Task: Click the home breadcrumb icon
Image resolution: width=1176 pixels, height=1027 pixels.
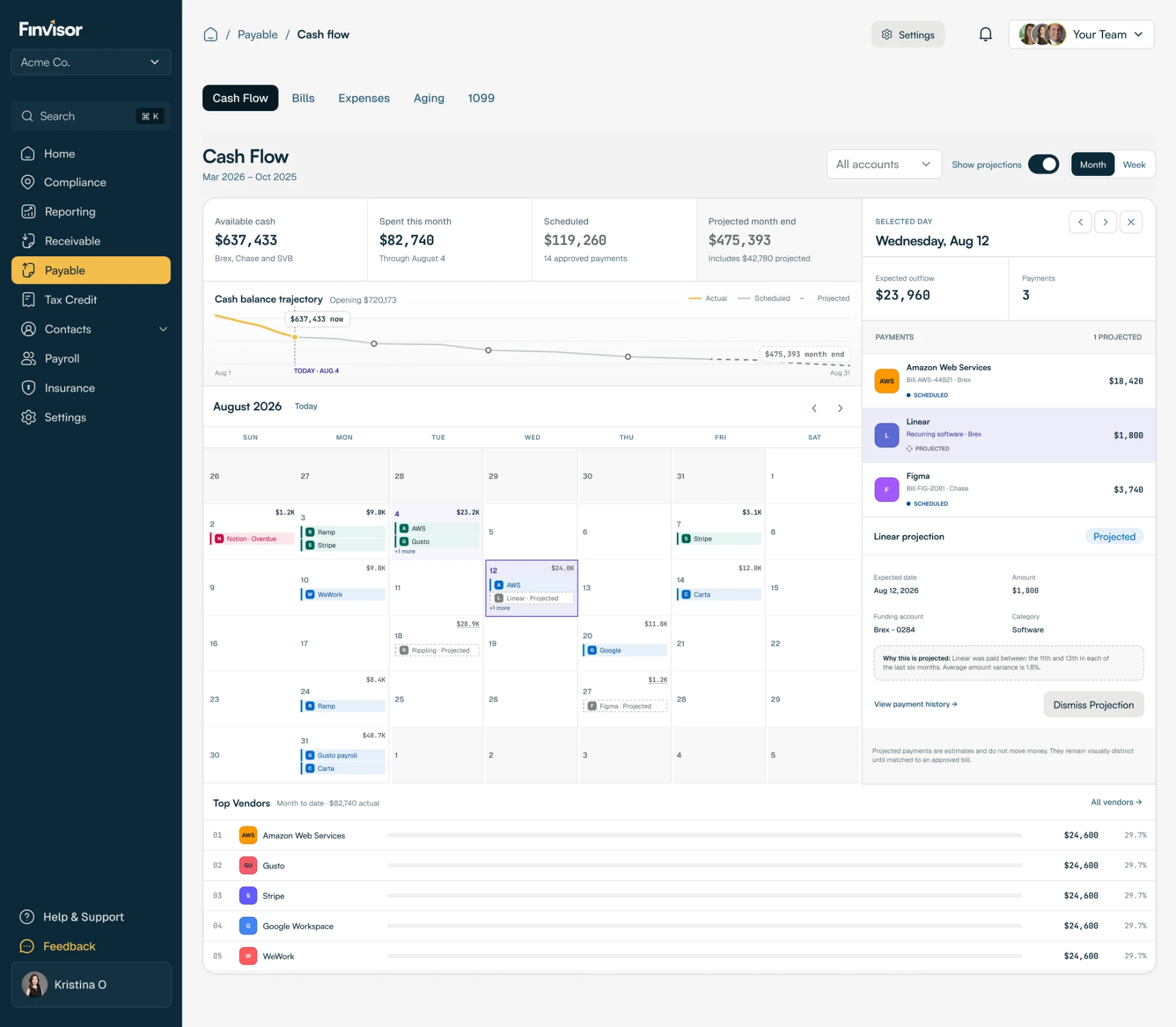Action: [211, 35]
